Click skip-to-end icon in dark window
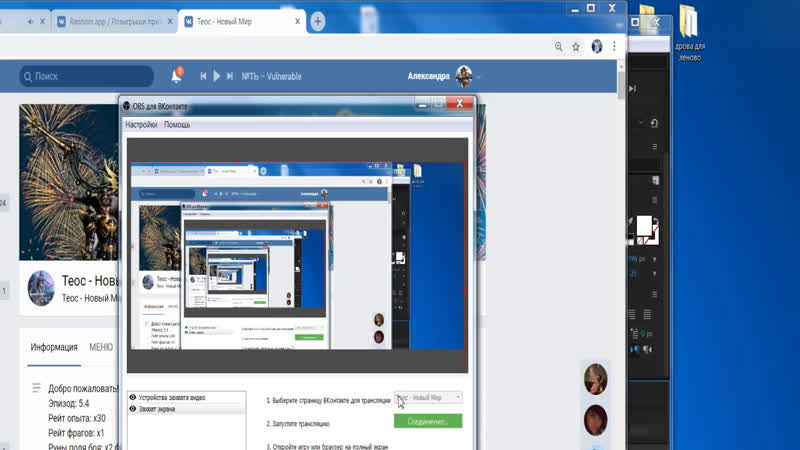The height and width of the screenshot is (450, 800). 633,89
